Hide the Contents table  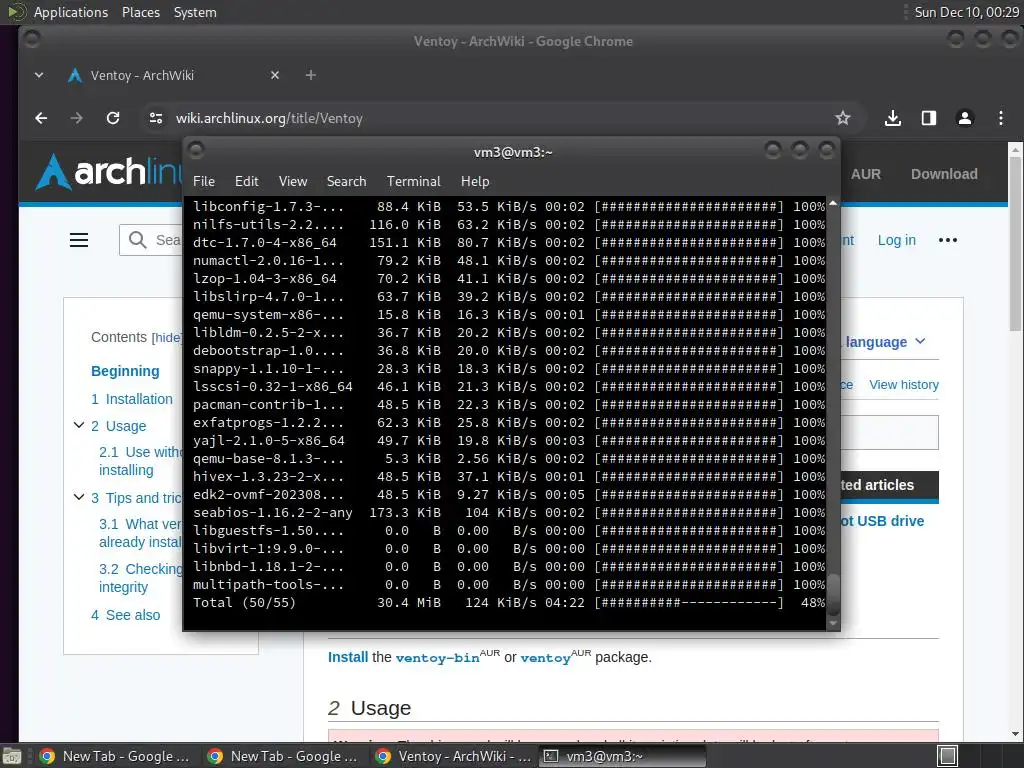click(167, 338)
